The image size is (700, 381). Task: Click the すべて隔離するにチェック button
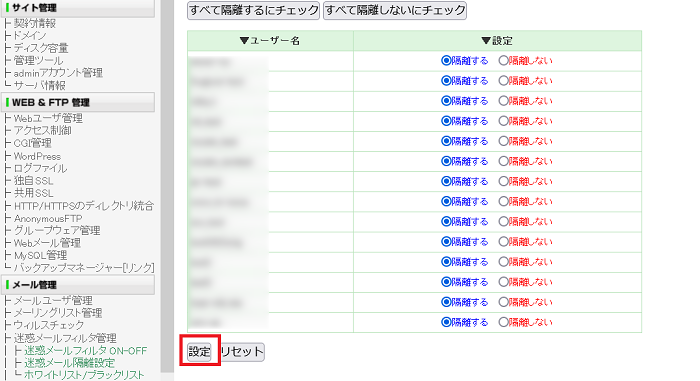(x=253, y=10)
